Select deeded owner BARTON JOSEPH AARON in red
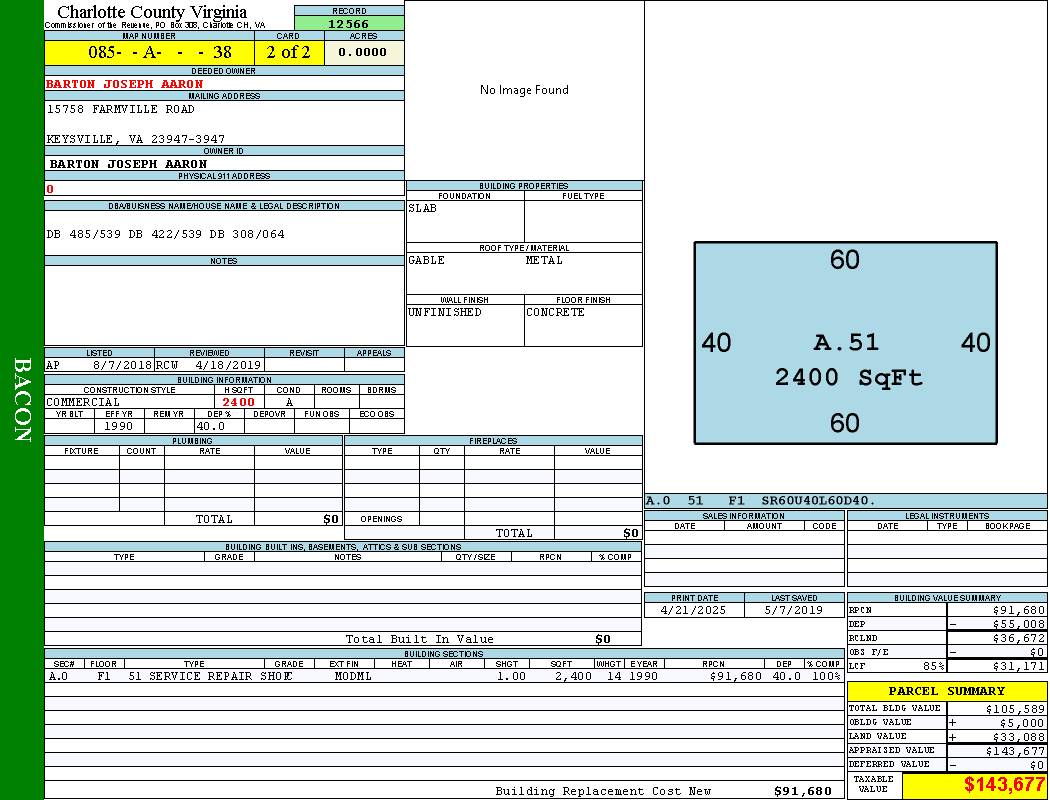 pyautogui.click(x=125, y=84)
